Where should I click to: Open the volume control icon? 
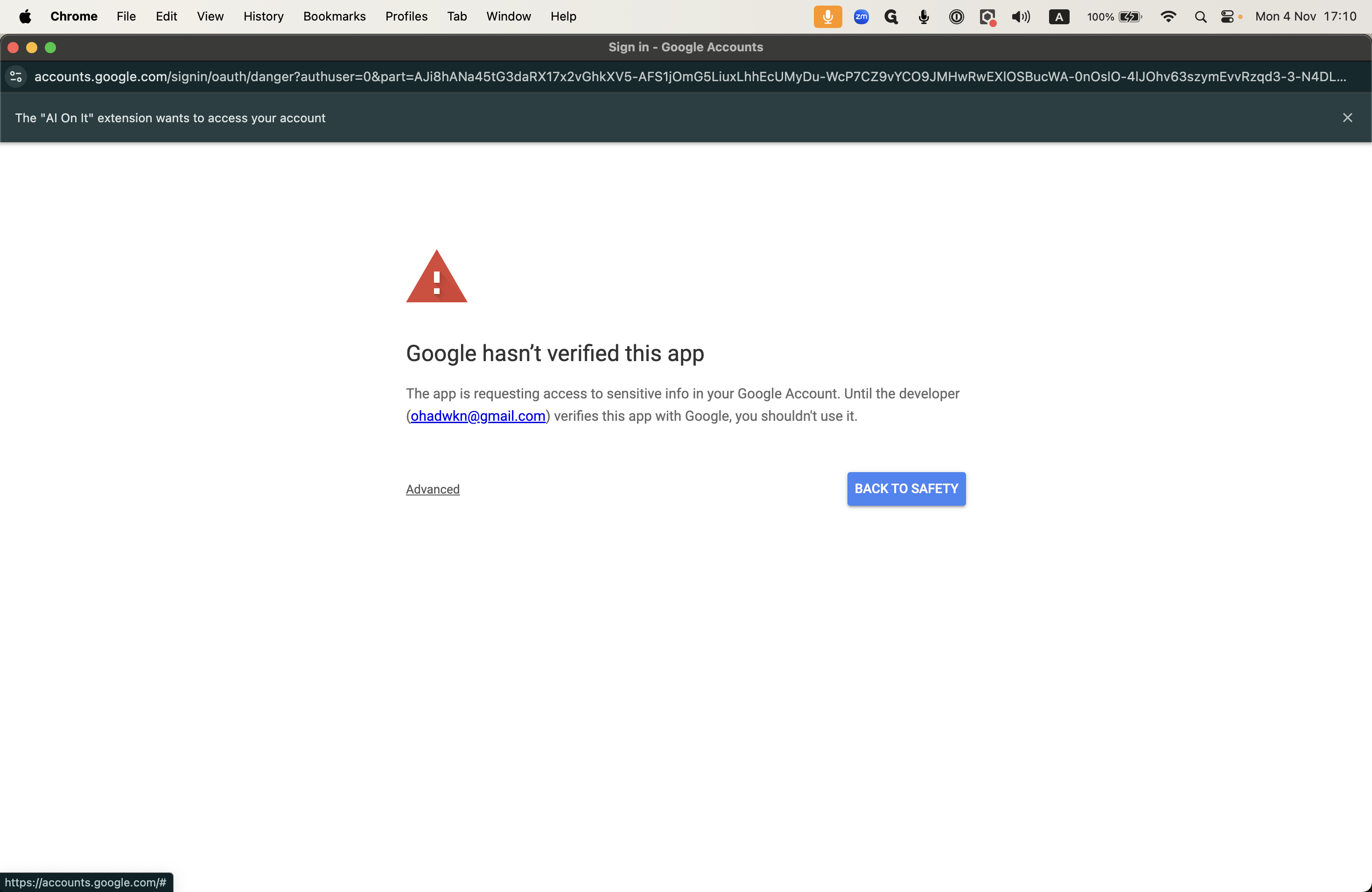(x=1021, y=17)
